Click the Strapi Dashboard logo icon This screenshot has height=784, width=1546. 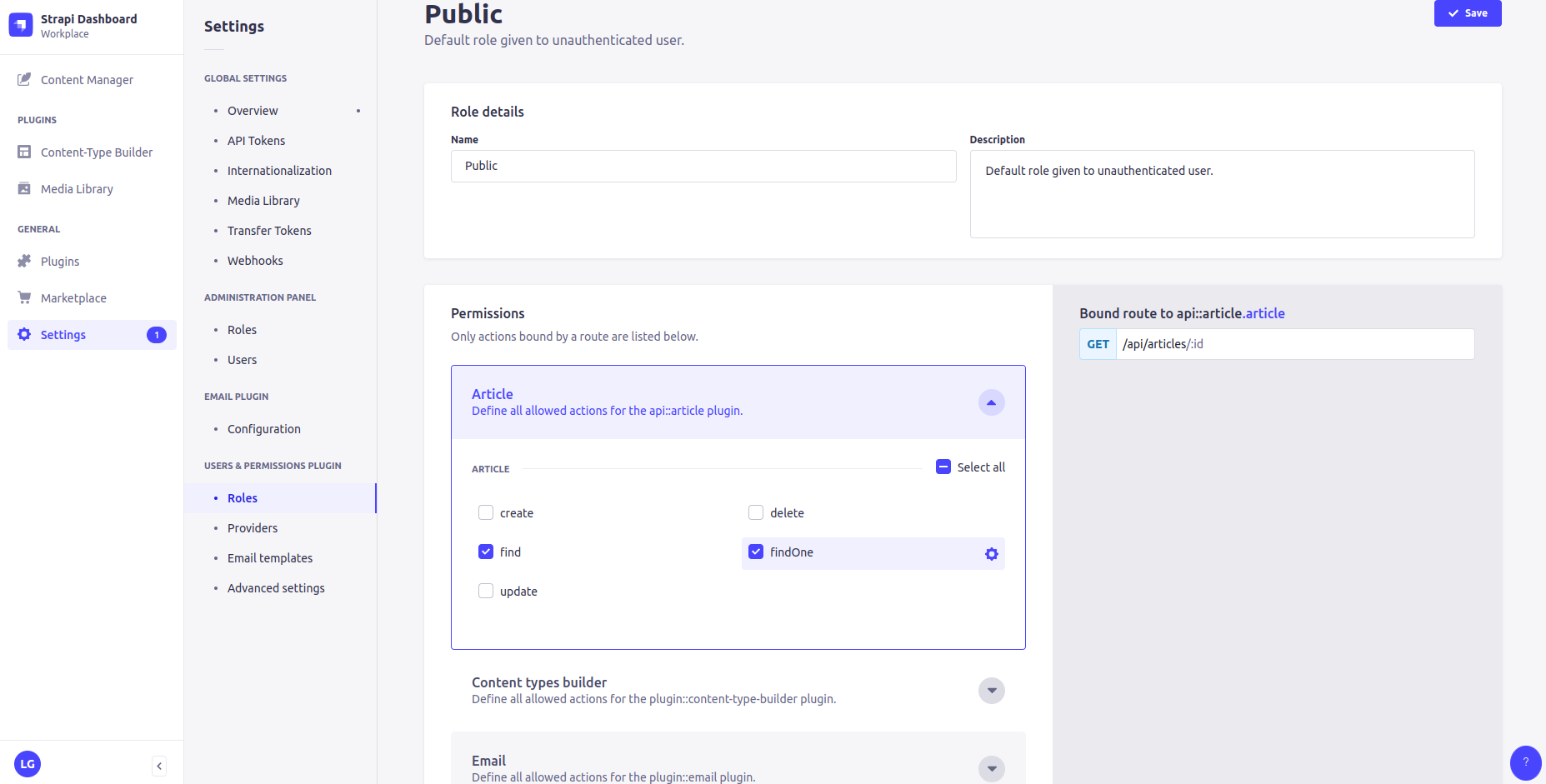21,25
